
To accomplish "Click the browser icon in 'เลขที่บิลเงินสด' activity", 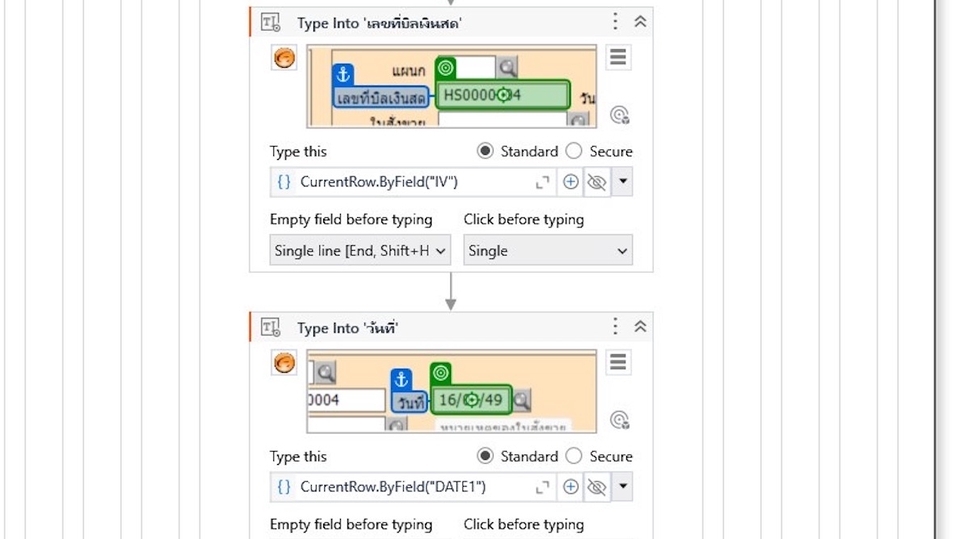I will [284, 59].
